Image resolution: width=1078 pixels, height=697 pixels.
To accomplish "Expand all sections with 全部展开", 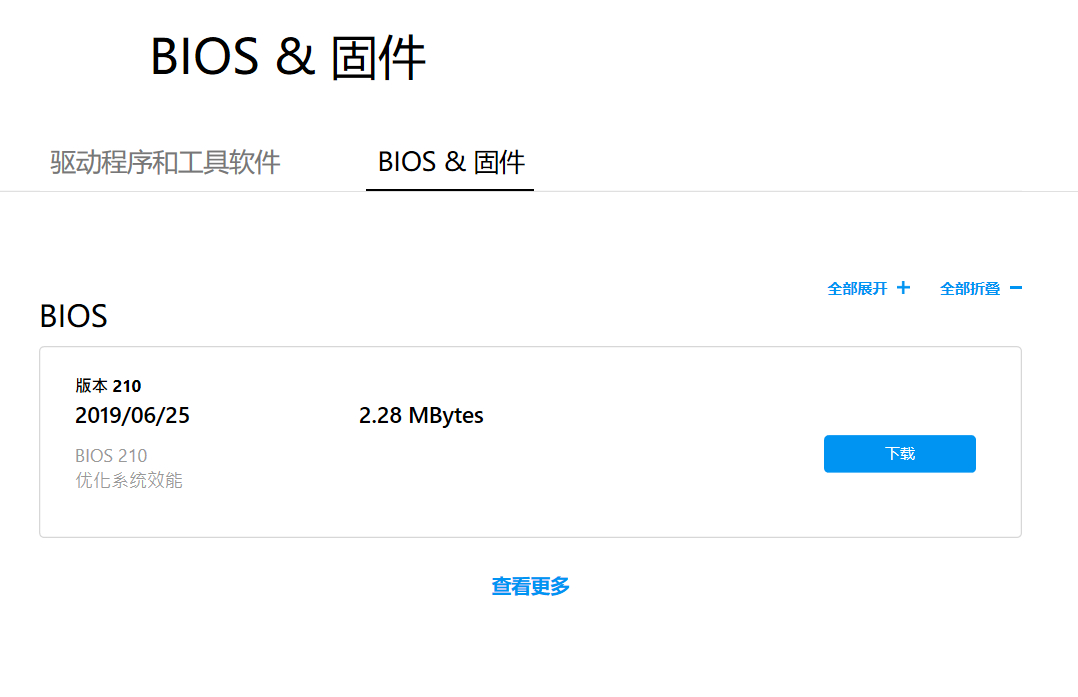I will click(x=858, y=289).
